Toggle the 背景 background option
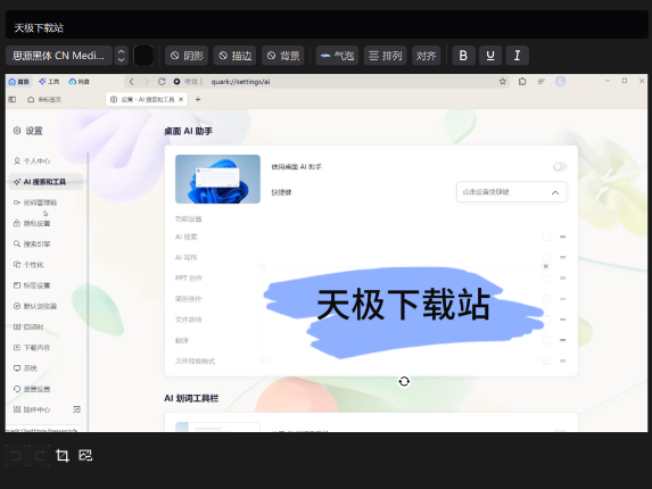Viewport: 652px width, 489px height. click(283, 55)
